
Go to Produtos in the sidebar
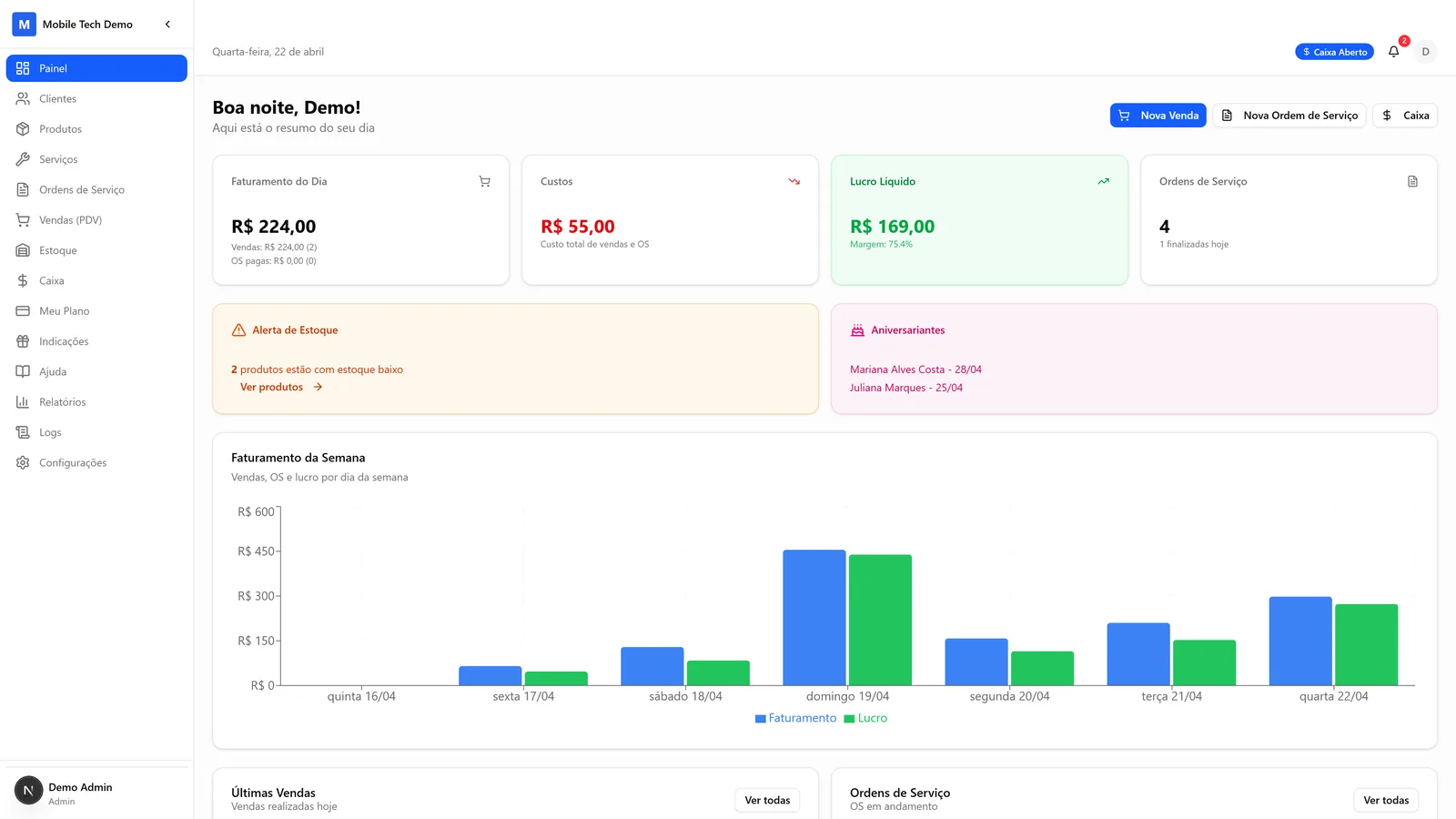[x=96, y=129]
